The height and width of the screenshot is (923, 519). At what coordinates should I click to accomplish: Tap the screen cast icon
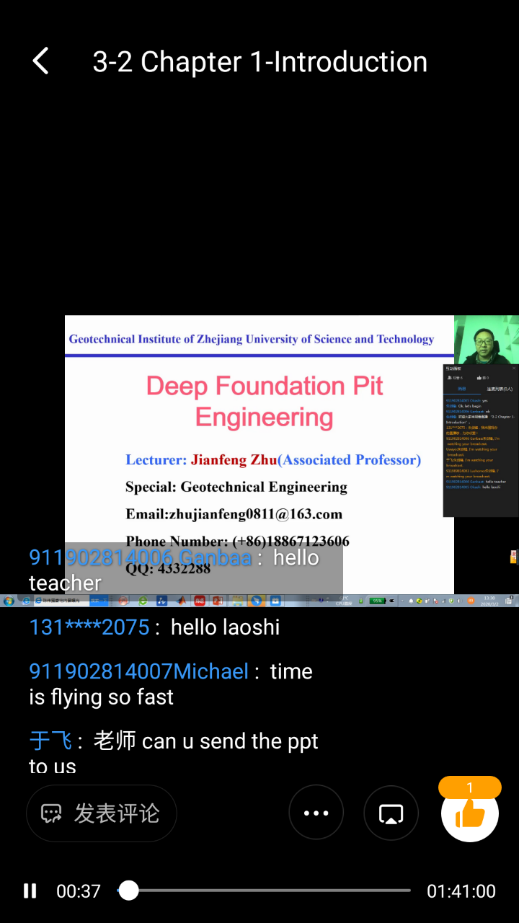pyautogui.click(x=391, y=813)
